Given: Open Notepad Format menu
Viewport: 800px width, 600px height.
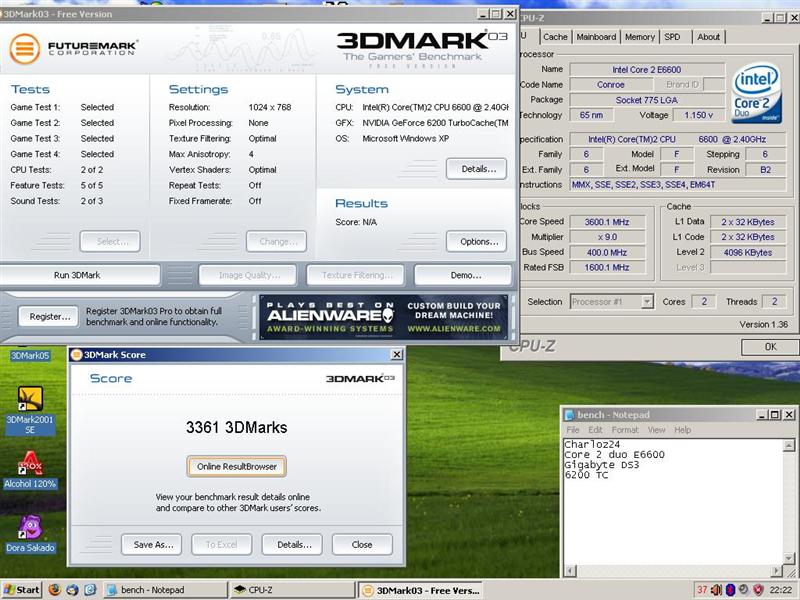Looking at the screenshot, I should [625, 430].
